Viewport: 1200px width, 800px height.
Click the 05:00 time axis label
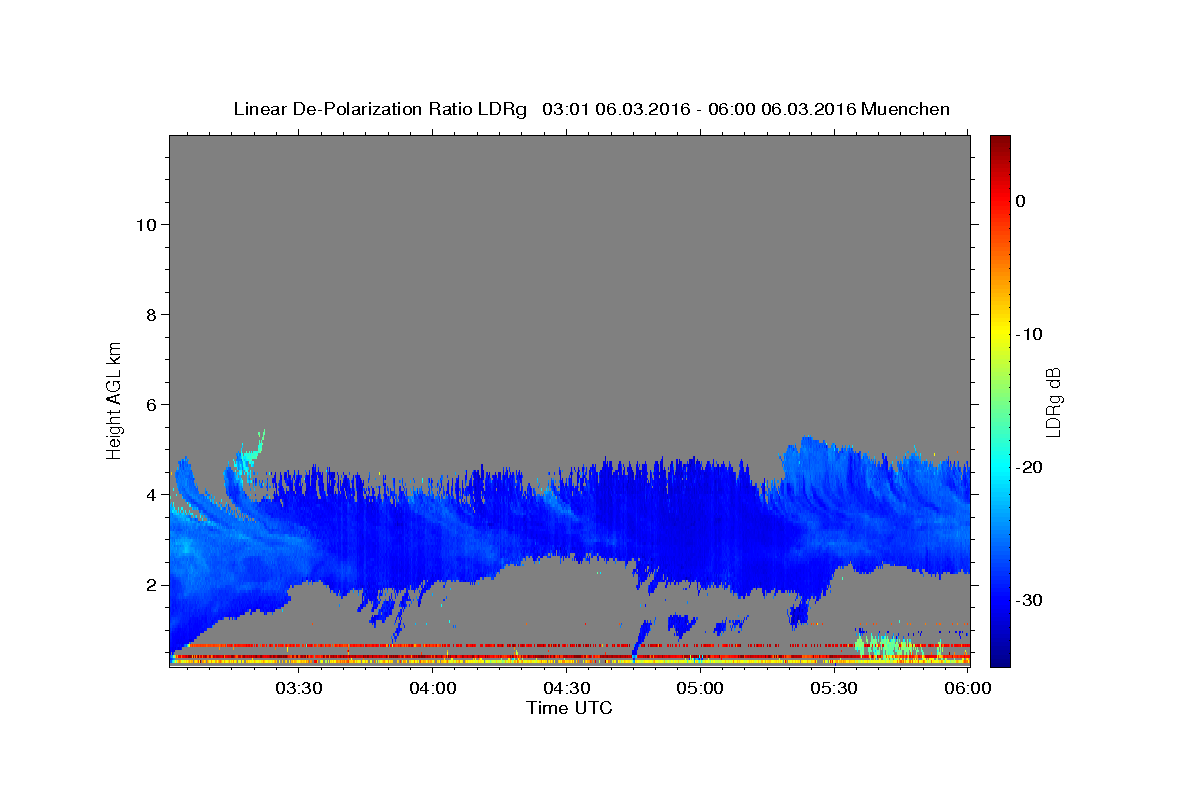pyautogui.click(x=700, y=690)
